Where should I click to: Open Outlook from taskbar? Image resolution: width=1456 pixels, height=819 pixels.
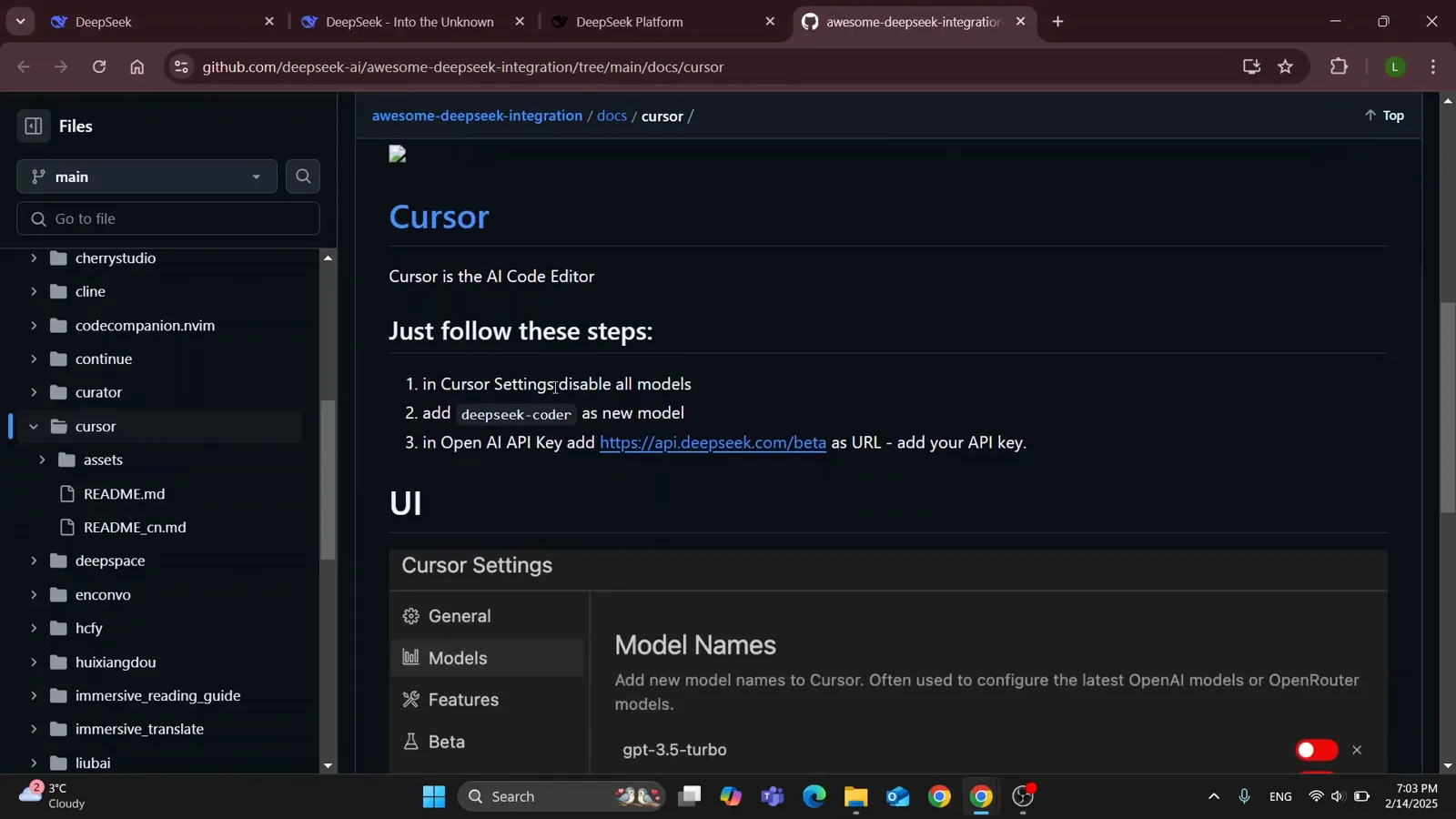pyautogui.click(x=897, y=797)
